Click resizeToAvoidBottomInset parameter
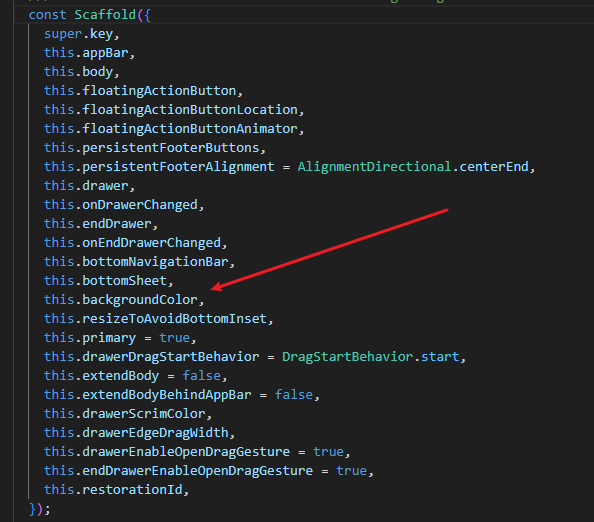This screenshot has height=522, width=594. (x=175, y=319)
